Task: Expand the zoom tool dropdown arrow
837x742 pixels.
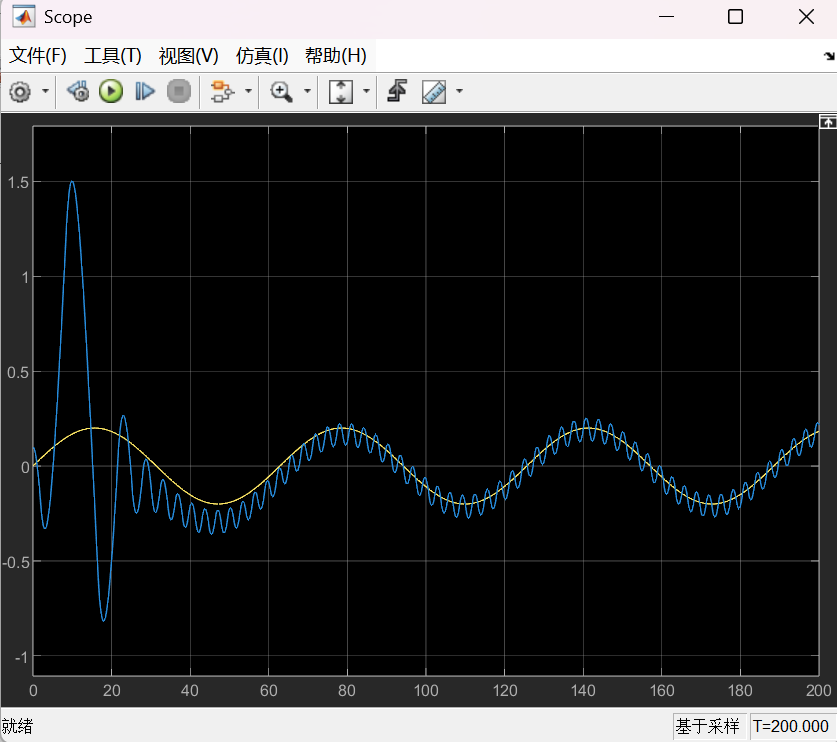Action: [x=307, y=92]
